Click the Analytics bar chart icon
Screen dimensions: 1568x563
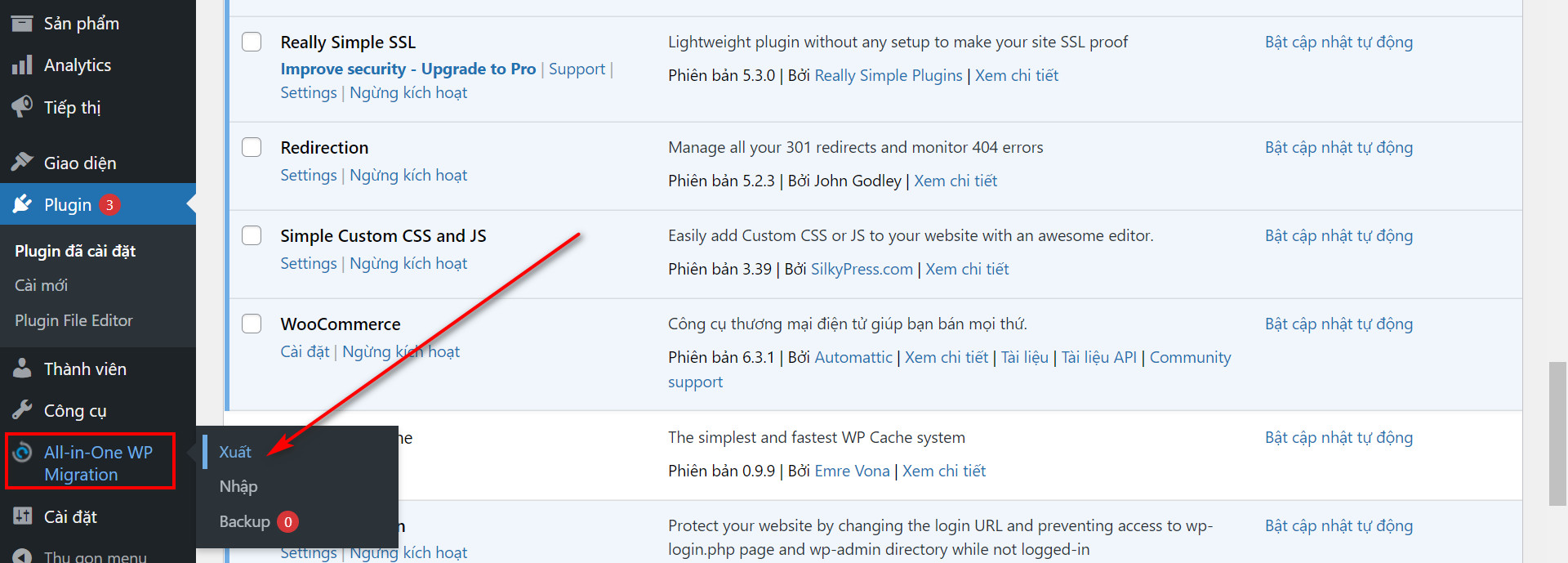(x=22, y=65)
